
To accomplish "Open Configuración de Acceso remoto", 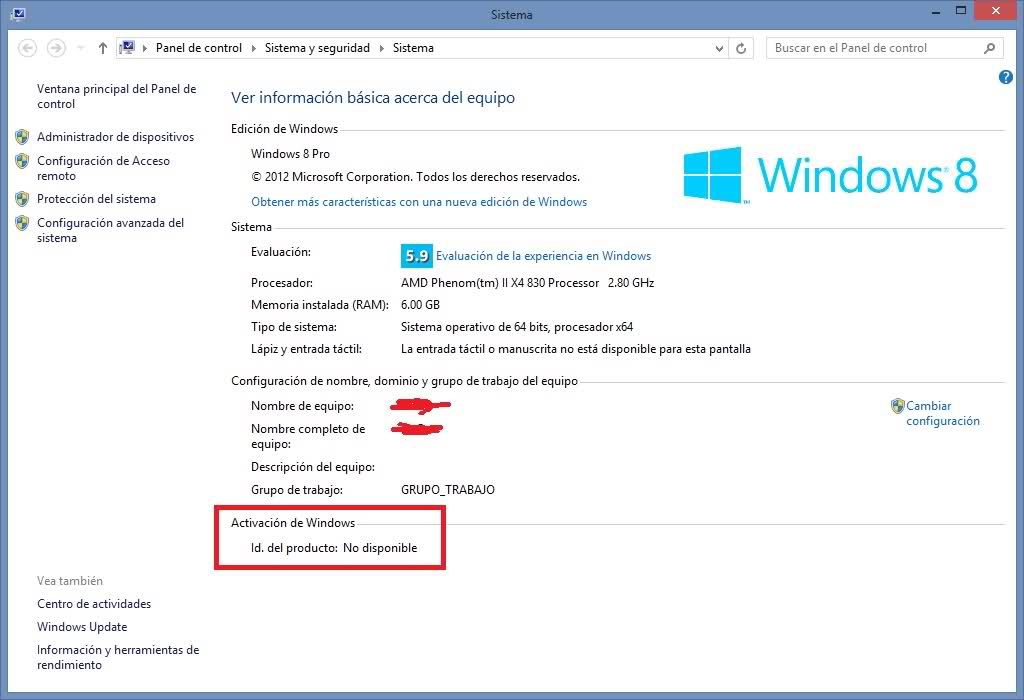I will click(x=103, y=168).
